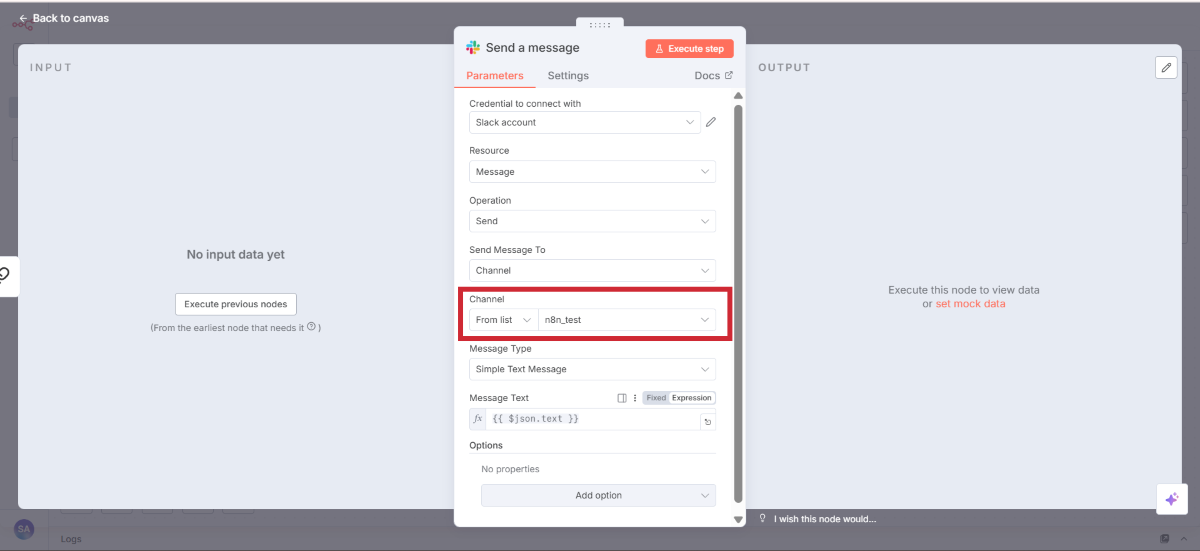Open the AI assistant sparkle button

pos(1171,499)
